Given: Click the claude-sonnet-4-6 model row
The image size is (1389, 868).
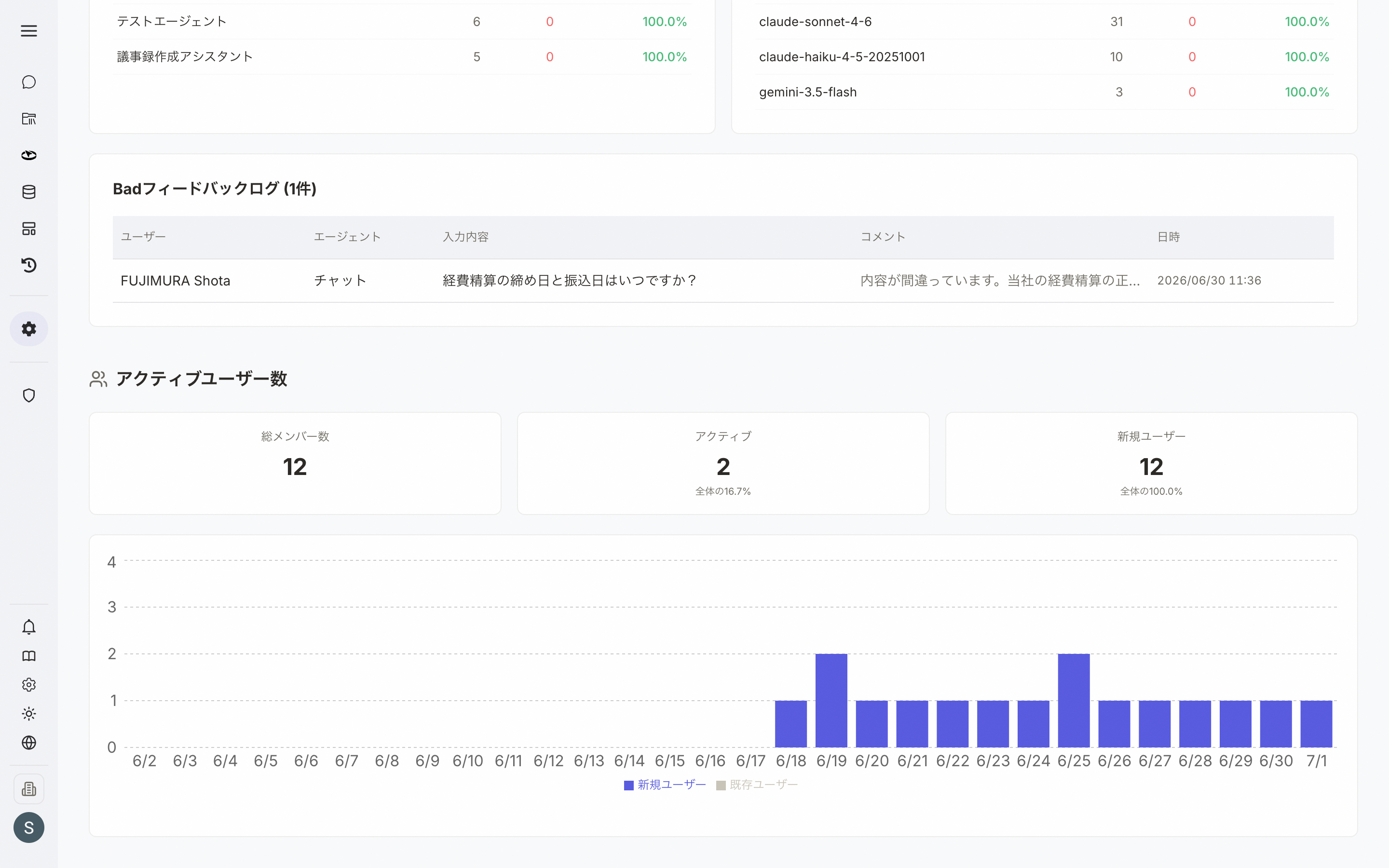Looking at the screenshot, I should 1044,22.
